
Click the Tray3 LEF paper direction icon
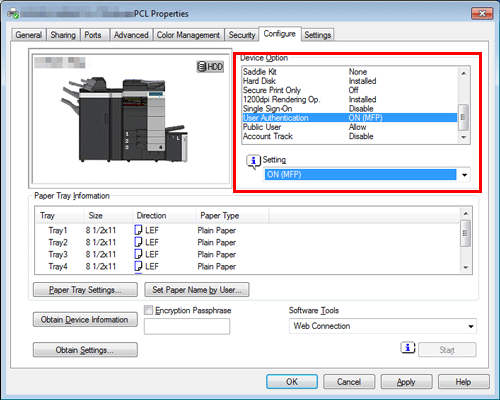coord(138,254)
